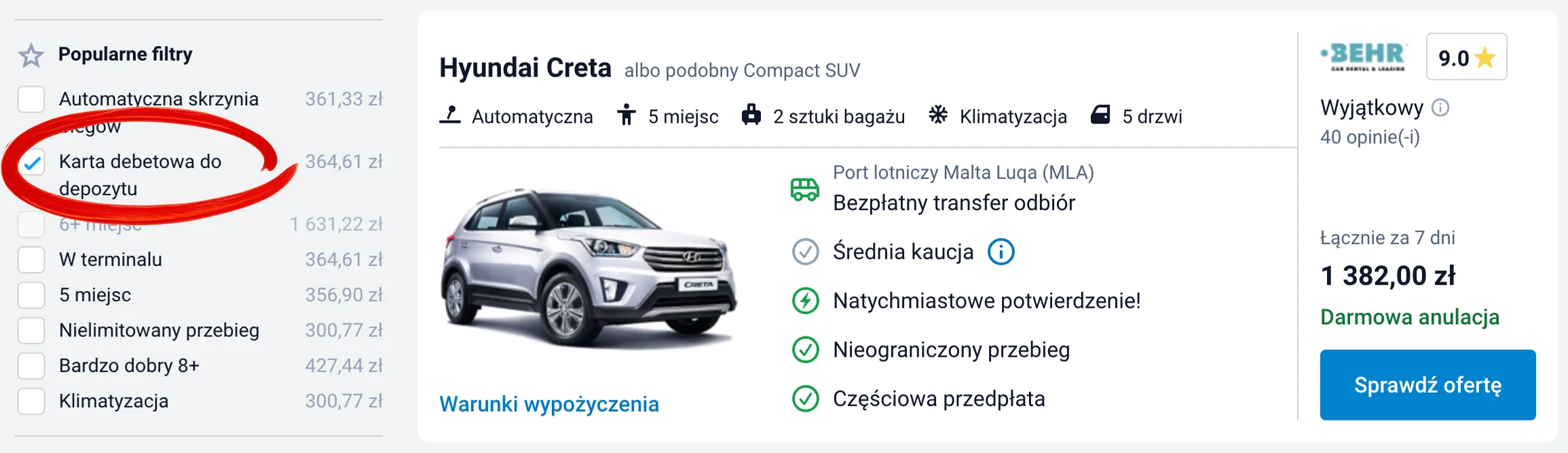
Task: Enable the 'Nielimitowany przebieg' filter
Action: click(x=30, y=330)
